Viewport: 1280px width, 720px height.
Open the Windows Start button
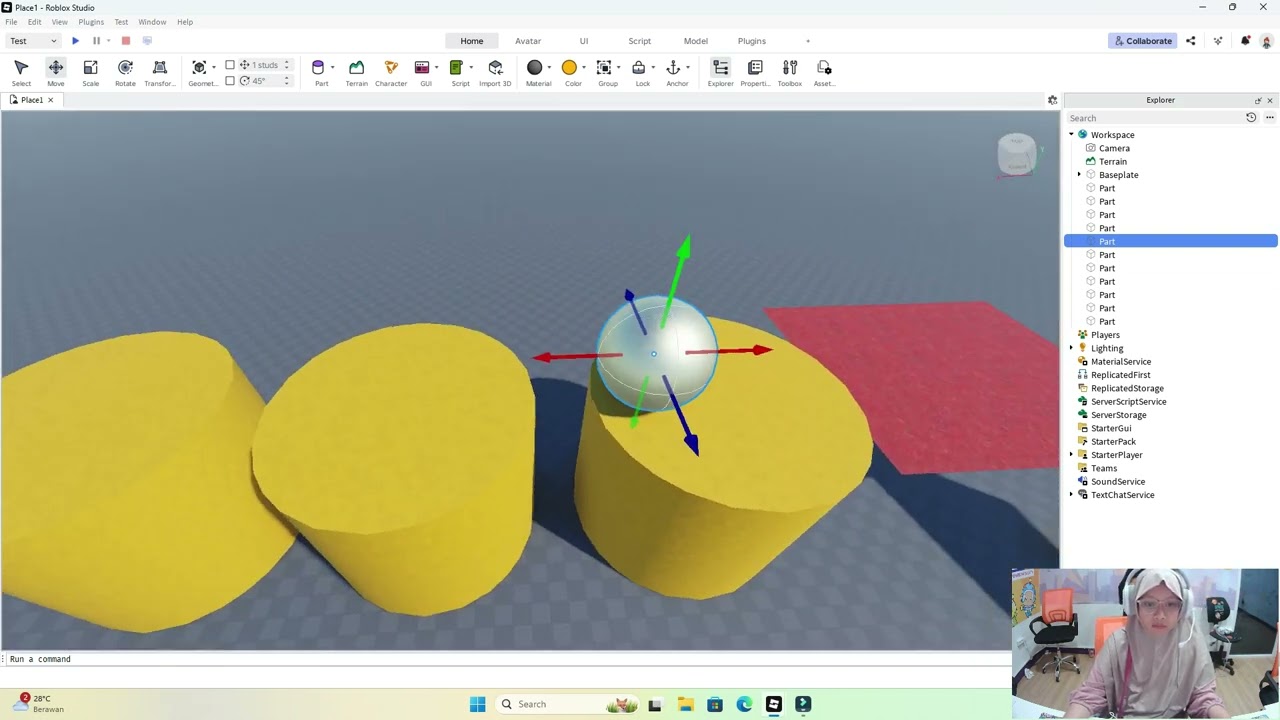(x=477, y=704)
